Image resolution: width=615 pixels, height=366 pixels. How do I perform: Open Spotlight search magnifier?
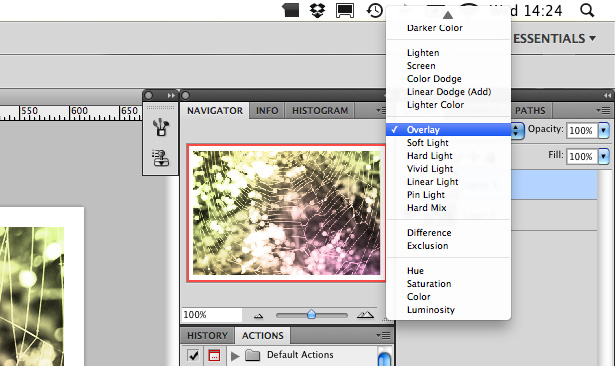(x=587, y=10)
